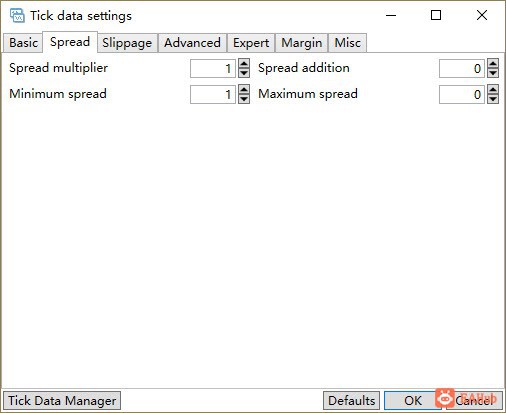This screenshot has width=506, height=413.
Task: Click into the Spread multiplier input field
Action: pyautogui.click(x=213, y=68)
